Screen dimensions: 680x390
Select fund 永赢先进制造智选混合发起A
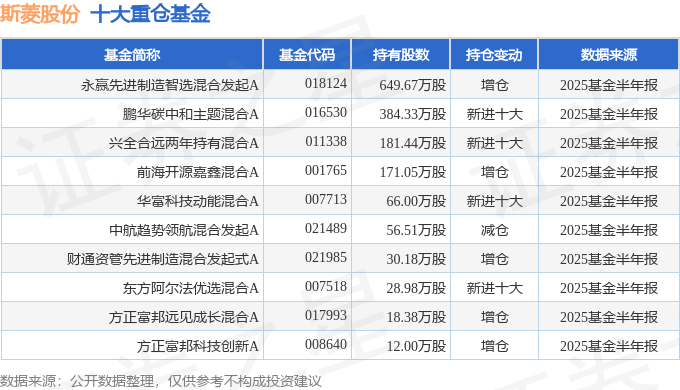[170, 85]
